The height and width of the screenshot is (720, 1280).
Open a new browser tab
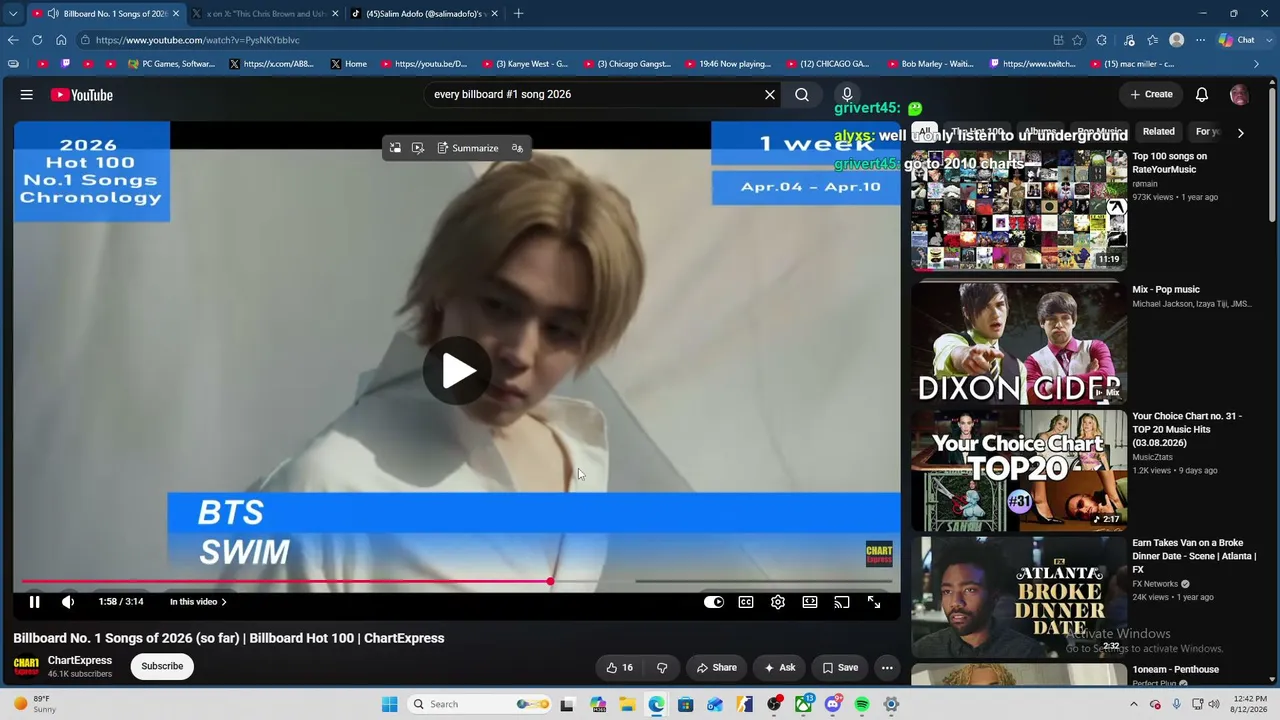pos(520,14)
